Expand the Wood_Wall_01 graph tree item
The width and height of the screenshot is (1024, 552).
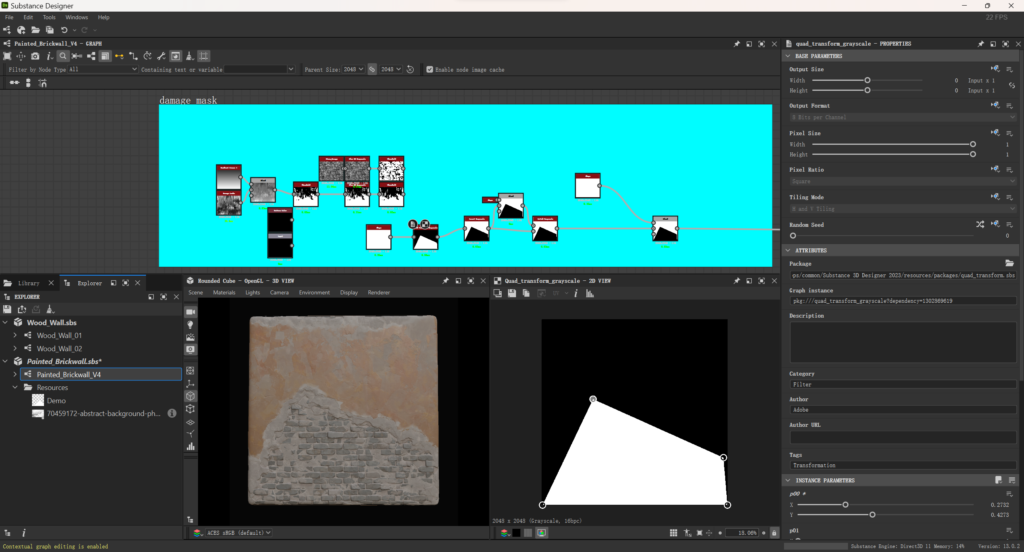[15, 335]
